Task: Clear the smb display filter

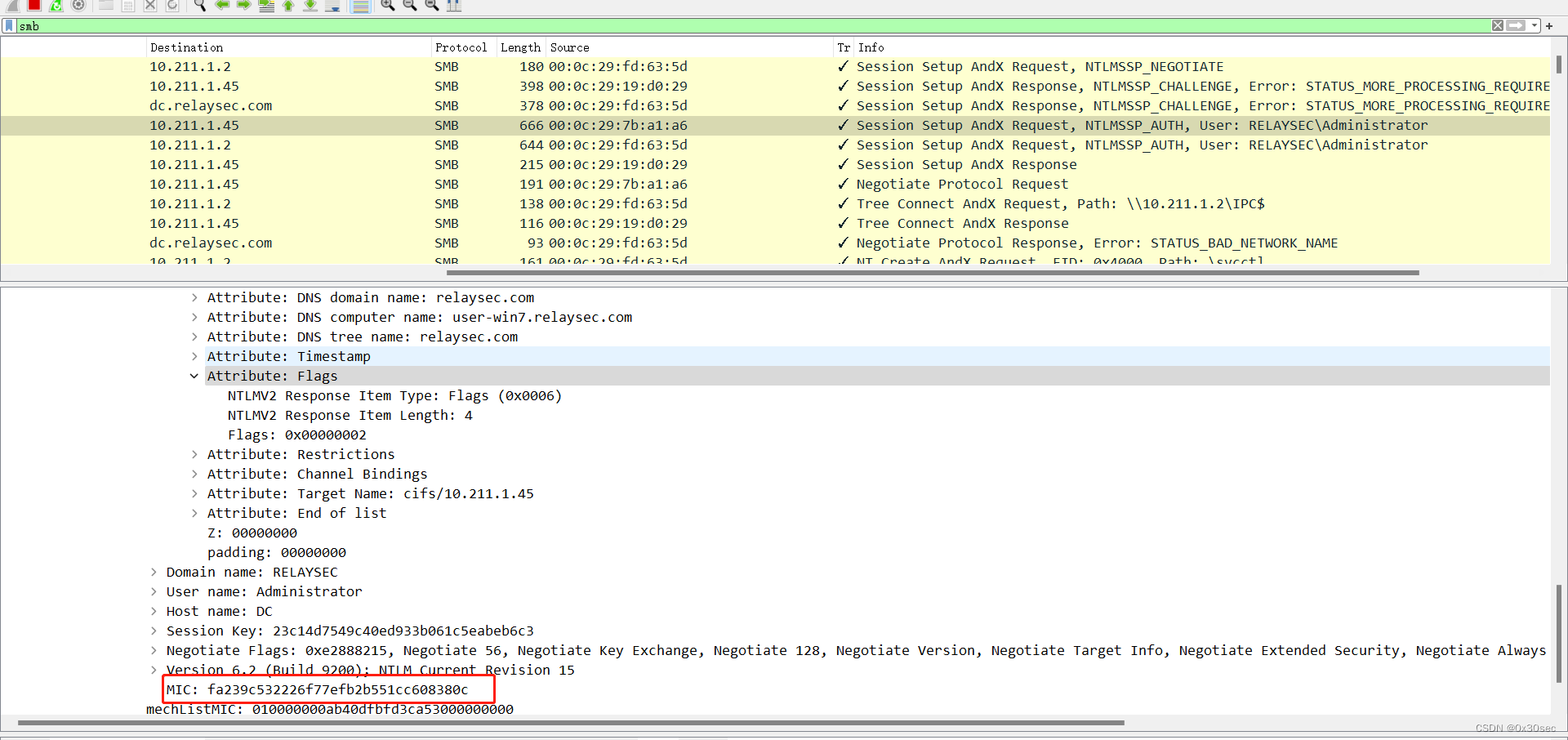Action: 1498,25
